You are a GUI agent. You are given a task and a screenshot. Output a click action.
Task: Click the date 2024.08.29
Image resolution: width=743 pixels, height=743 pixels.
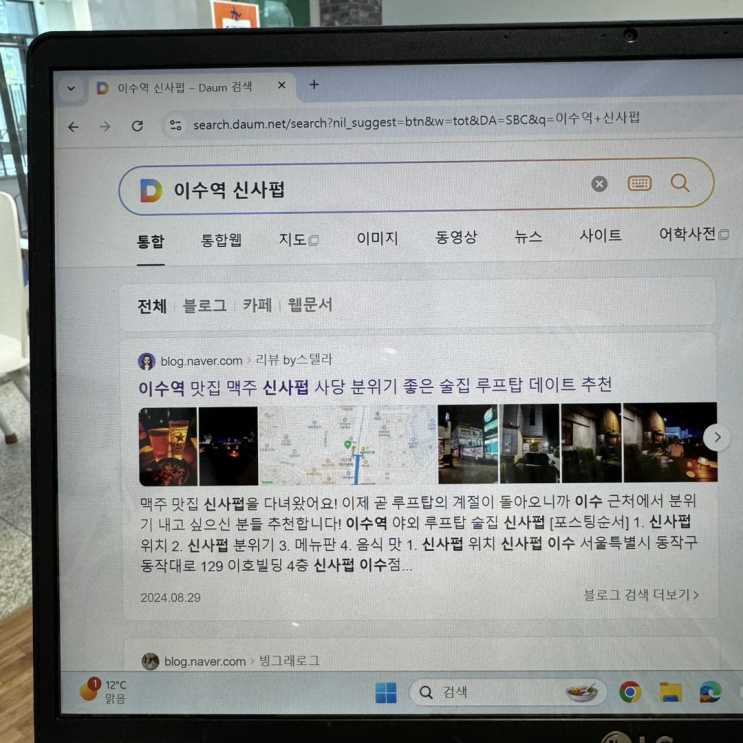click(x=171, y=598)
